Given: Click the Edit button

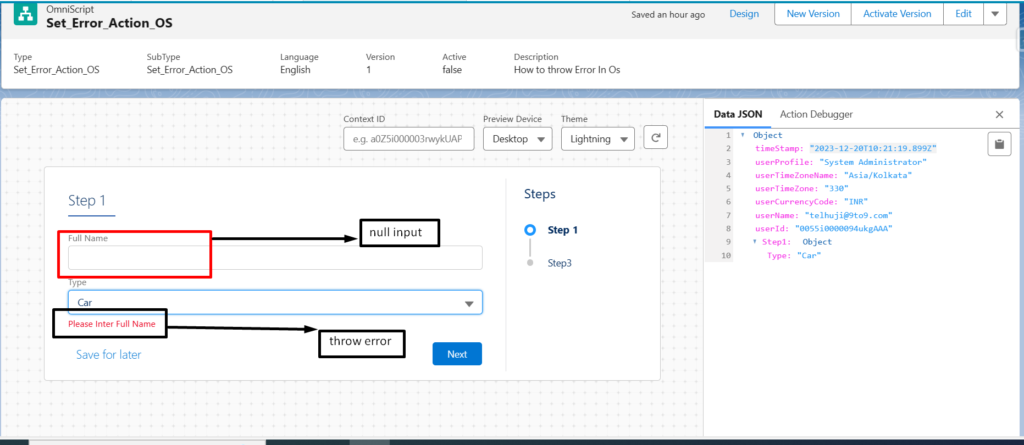Looking at the screenshot, I should (963, 14).
